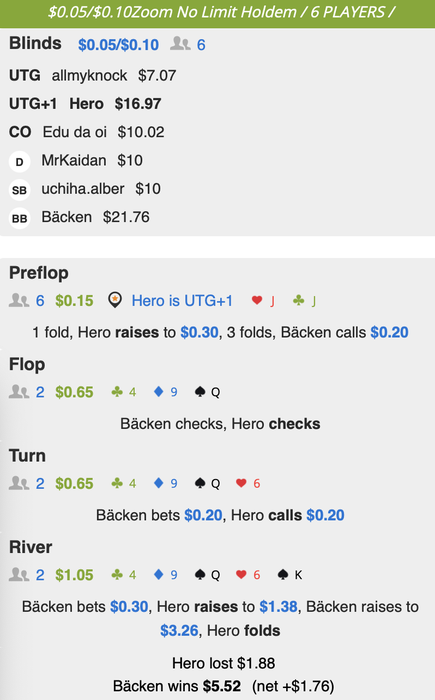Click the Queen of spades on the flop
435x700 pixels.
coord(207,392)
